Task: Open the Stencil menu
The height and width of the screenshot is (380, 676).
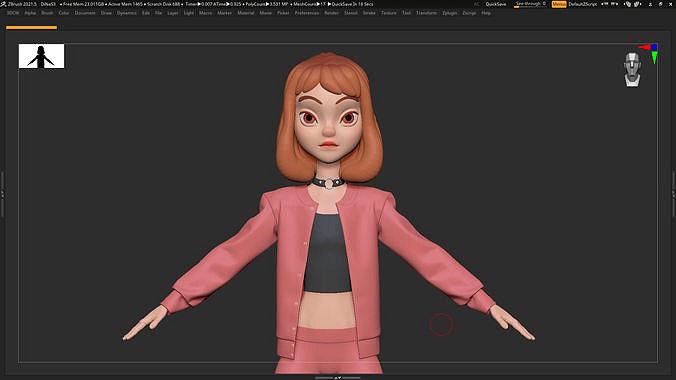Action: pos(351,13)
